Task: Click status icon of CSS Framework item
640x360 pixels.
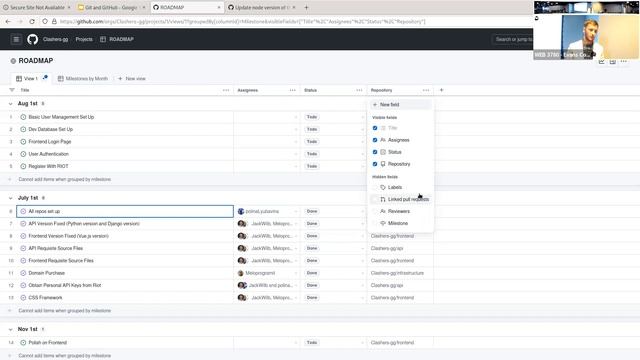Action: click(23, 298)
